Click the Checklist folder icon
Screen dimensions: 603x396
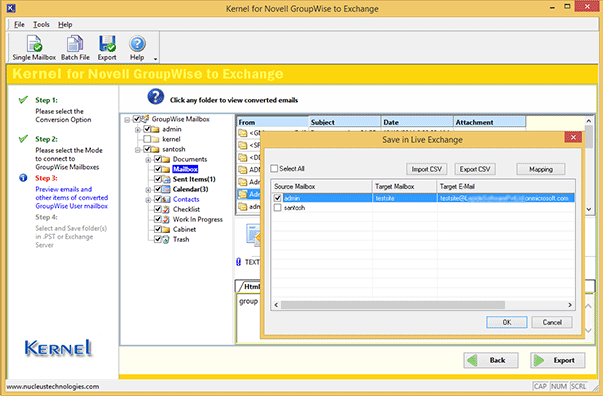click(166, 209)
